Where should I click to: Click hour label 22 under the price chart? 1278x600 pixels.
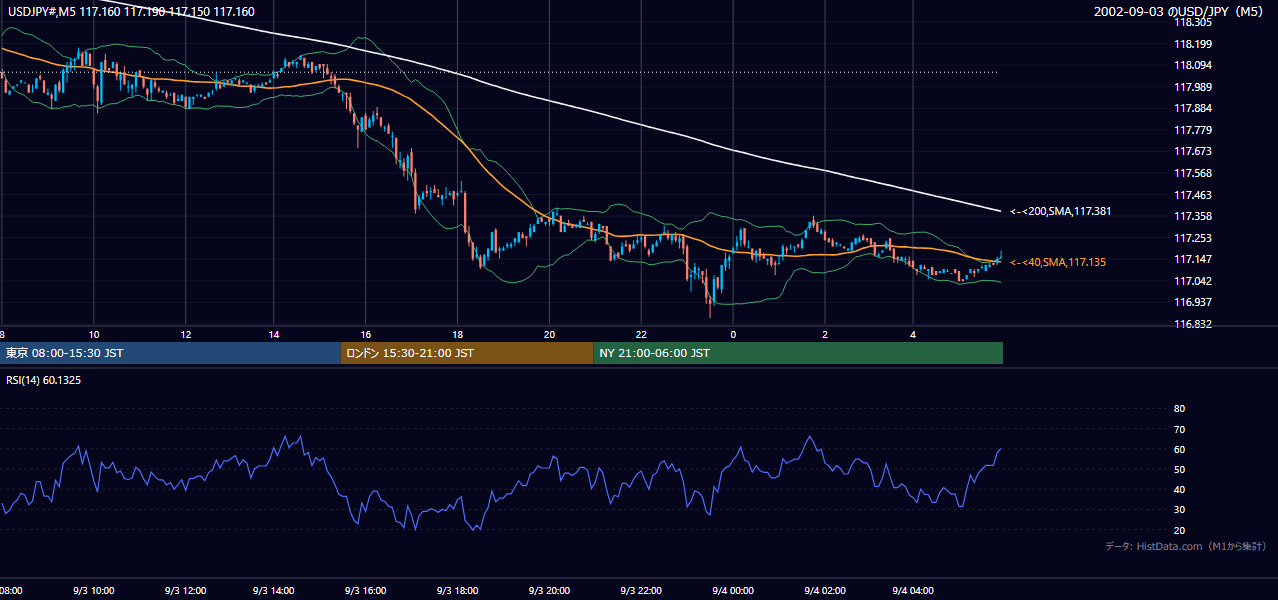[x=641, y=334]
